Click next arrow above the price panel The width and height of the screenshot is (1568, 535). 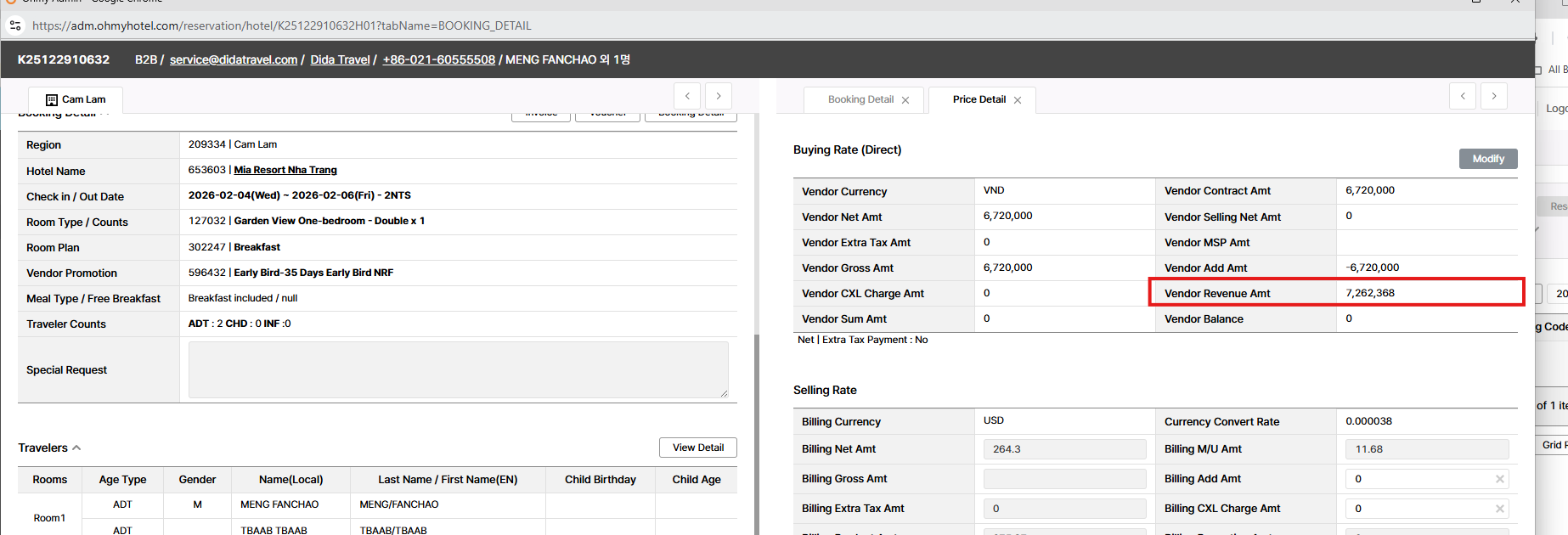click(x=1494, y=96)
